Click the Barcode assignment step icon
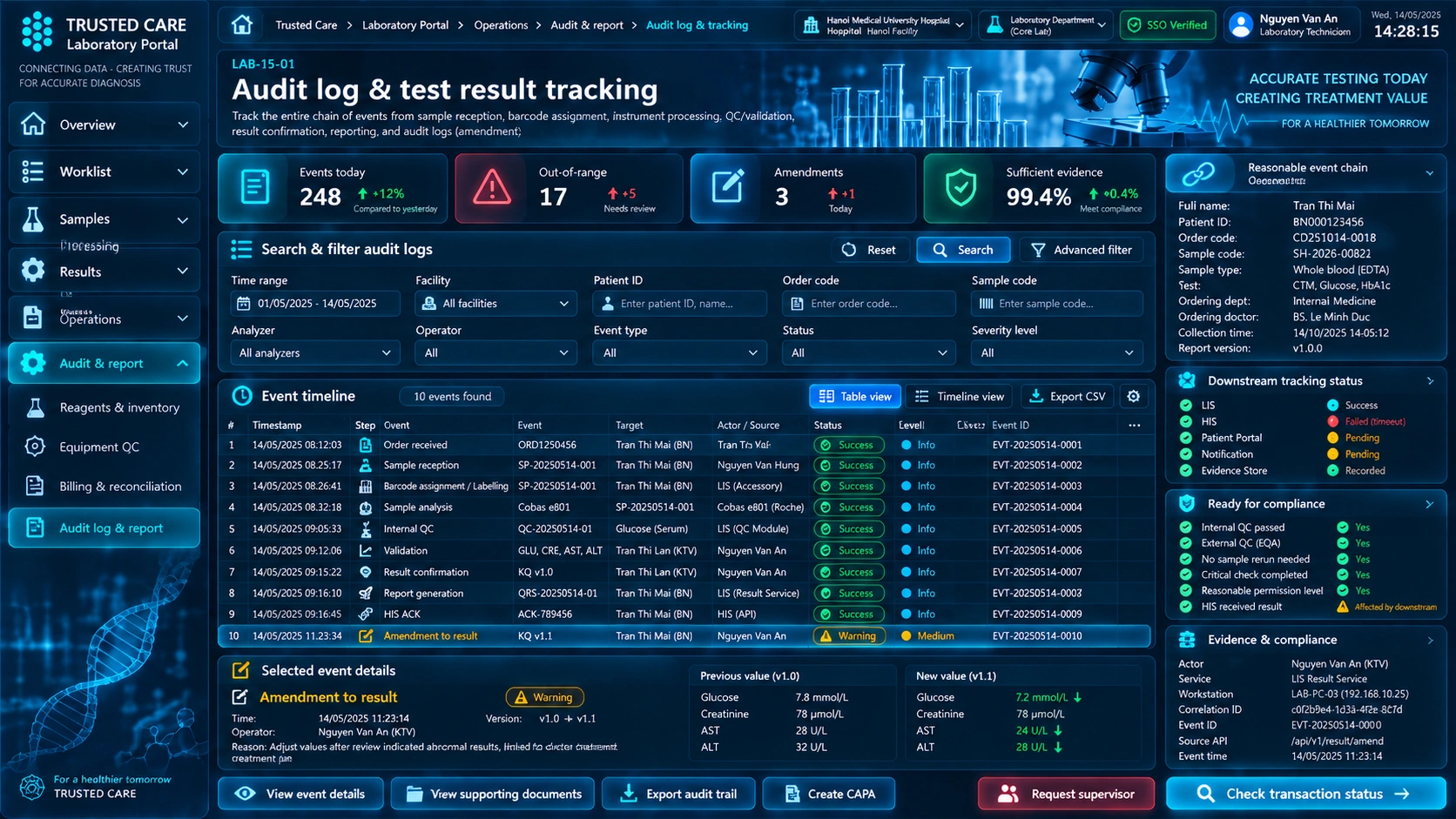The height and width of the screenshot is (819, 1456). 366,487
